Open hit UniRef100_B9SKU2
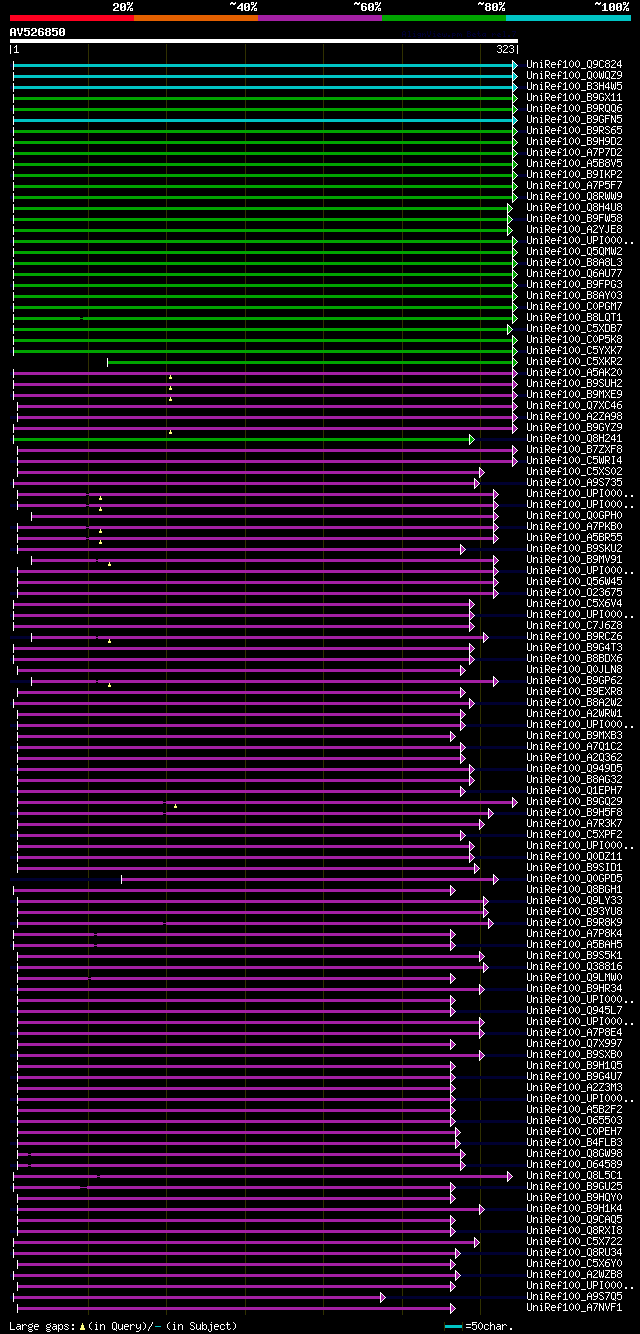 (x=574, y=548)
